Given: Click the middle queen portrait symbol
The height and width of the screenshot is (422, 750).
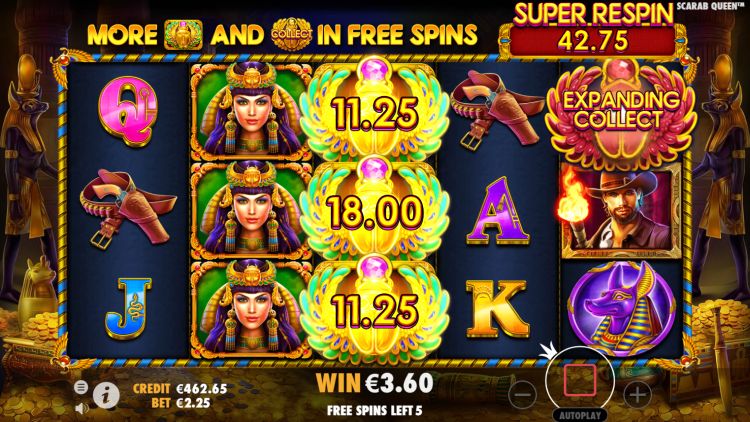Looking at the screenshot, I should [x=251, y=211].
